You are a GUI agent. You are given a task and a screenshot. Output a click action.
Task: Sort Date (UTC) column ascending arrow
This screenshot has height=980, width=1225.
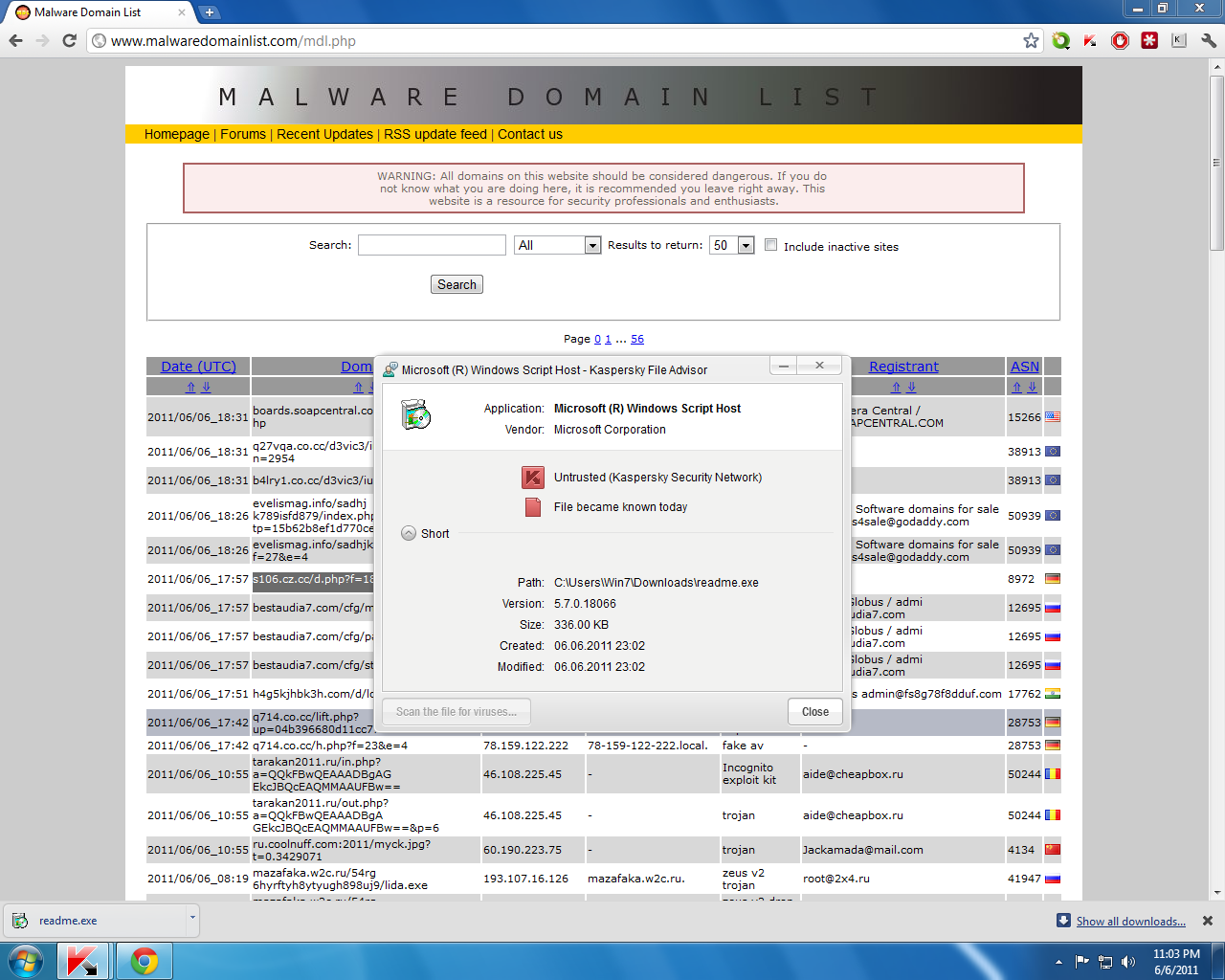pos(190,387)
